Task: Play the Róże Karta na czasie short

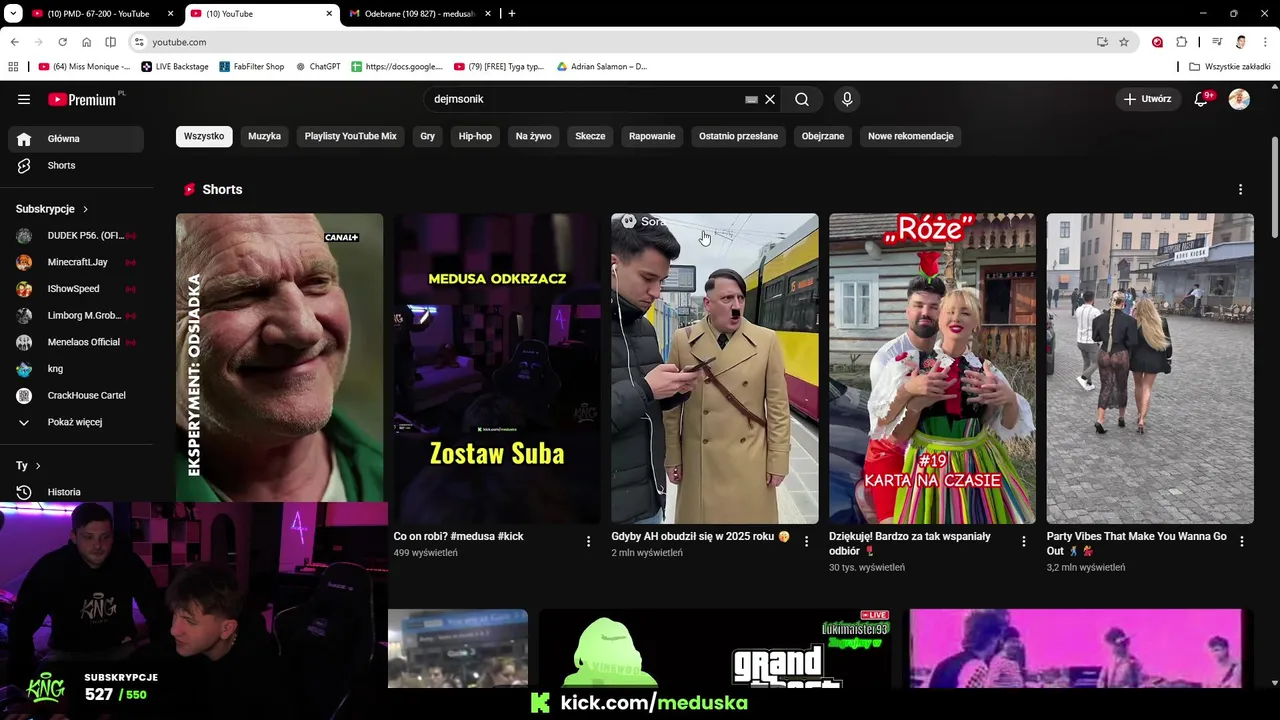Action: pyautogui.click(x=932, y=368)
